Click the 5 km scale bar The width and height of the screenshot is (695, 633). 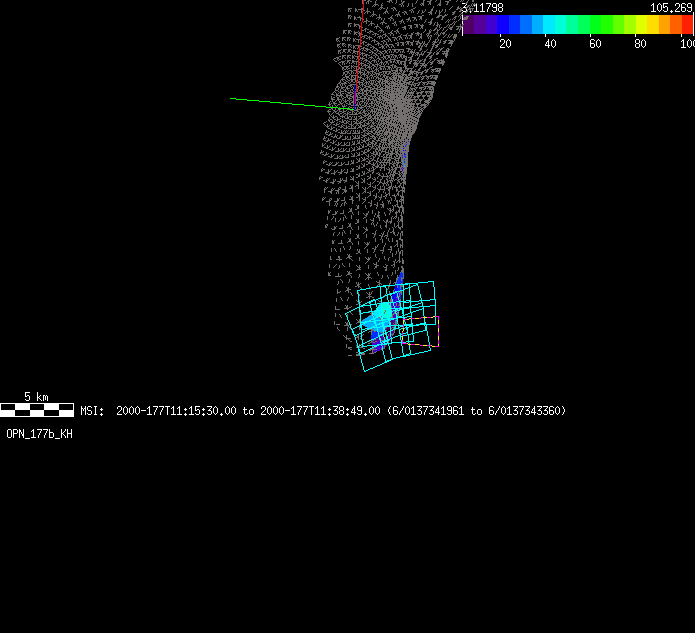37,409
